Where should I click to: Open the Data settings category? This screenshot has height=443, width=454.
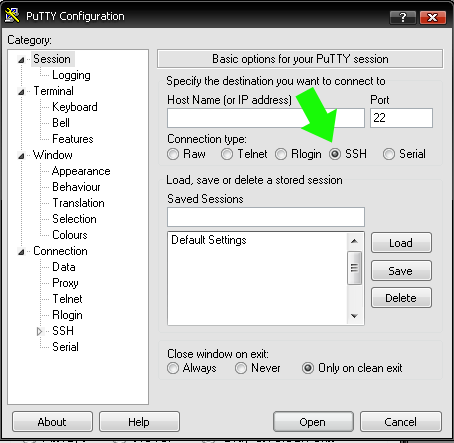(64, 267)
